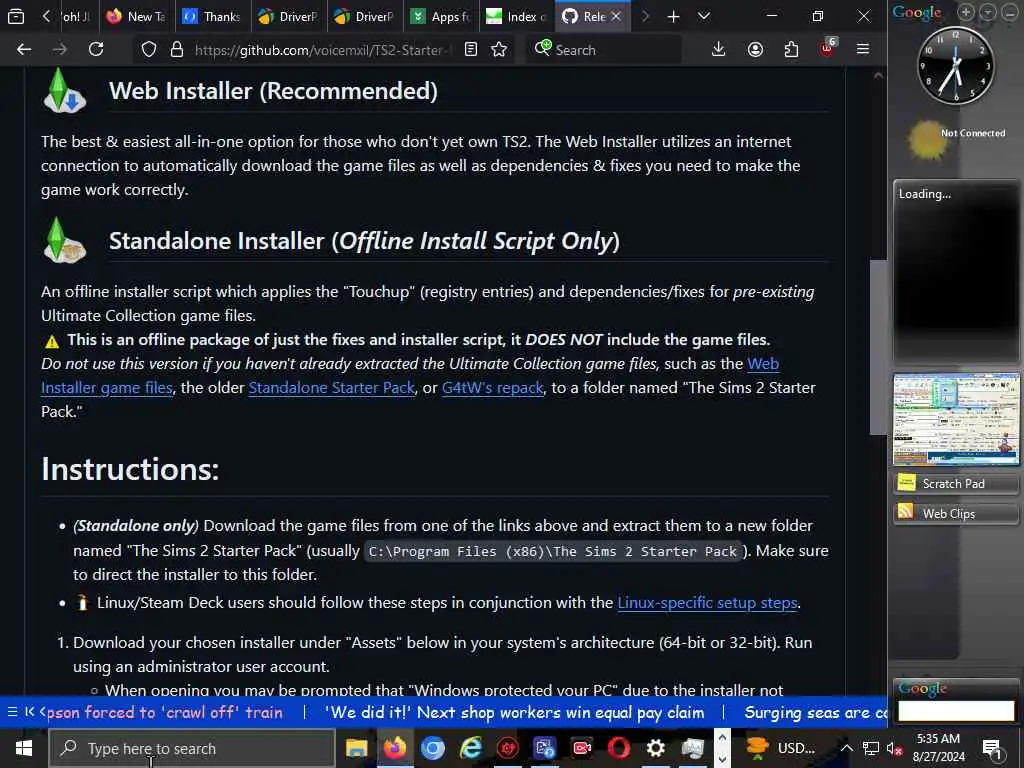Open the tracking protection shield panel
This screenshot has width=1024, height=768.
tap(149, 50)
